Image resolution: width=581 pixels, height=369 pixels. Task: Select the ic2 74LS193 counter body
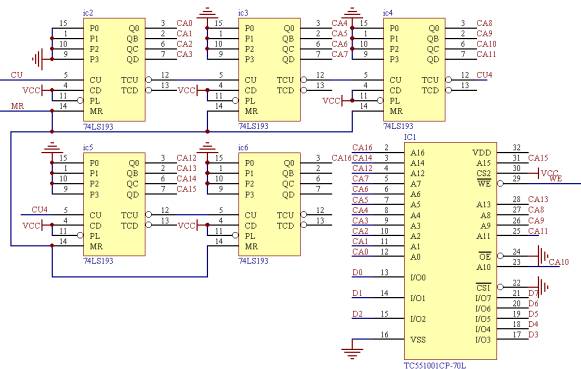tap(114, 70)
